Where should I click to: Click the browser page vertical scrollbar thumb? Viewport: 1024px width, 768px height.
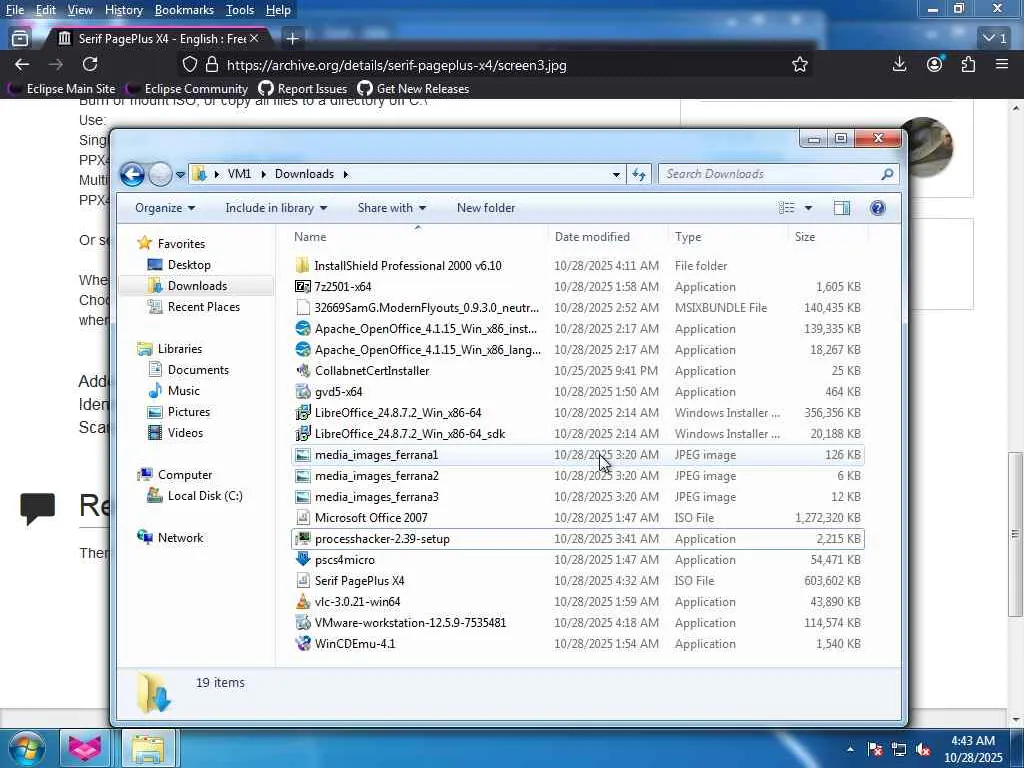point(1015,534)
